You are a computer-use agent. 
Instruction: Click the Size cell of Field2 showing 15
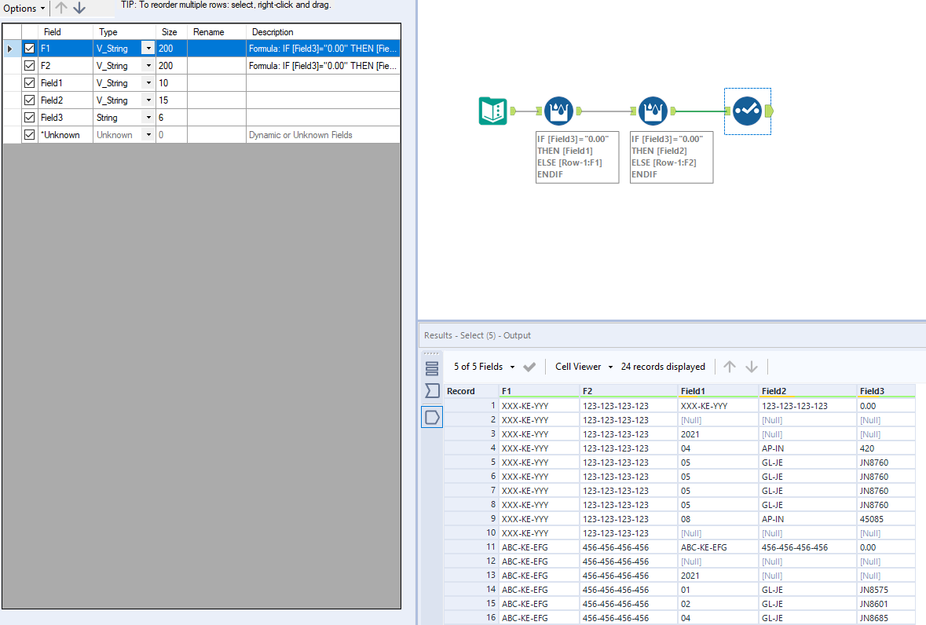(171, 100)
